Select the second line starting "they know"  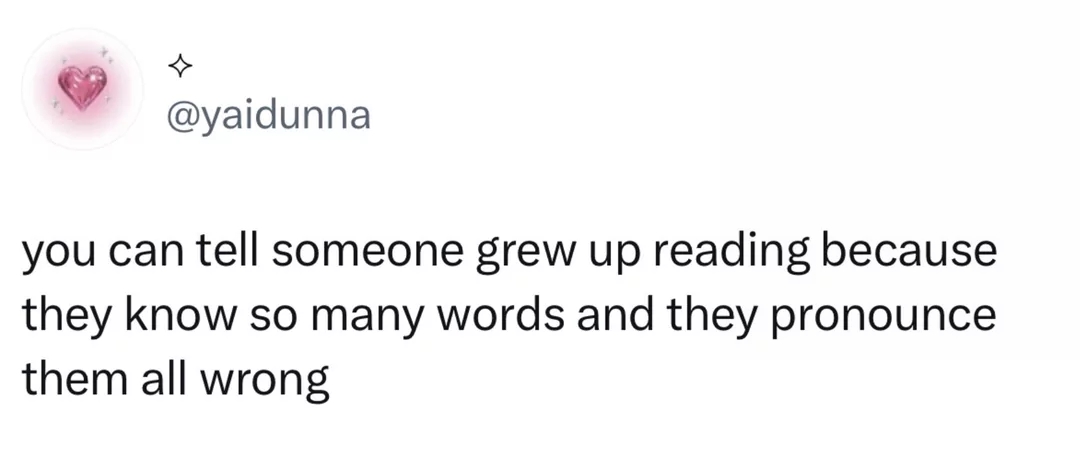509,316
